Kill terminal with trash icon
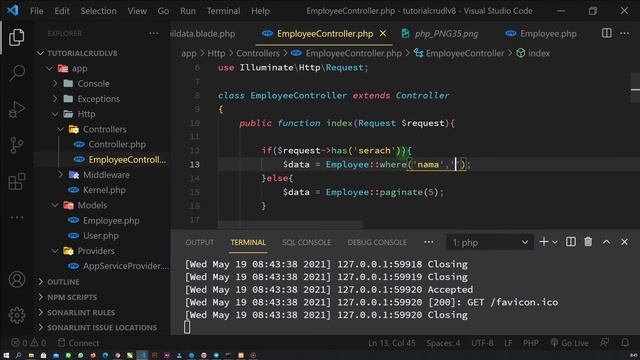 (588, 242)
